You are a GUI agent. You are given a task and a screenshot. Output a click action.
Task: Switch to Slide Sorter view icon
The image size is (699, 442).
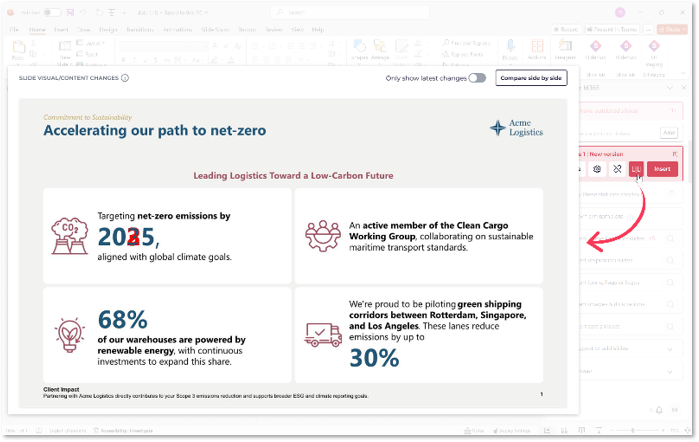pyautogui.click(x=564, y=430)
